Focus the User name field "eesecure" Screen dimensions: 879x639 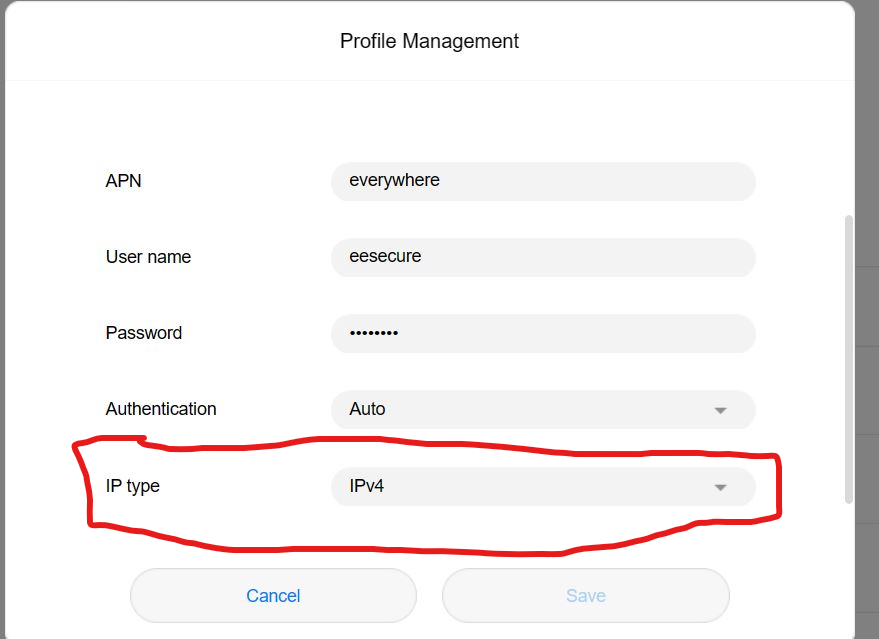[x=543, y=257]
